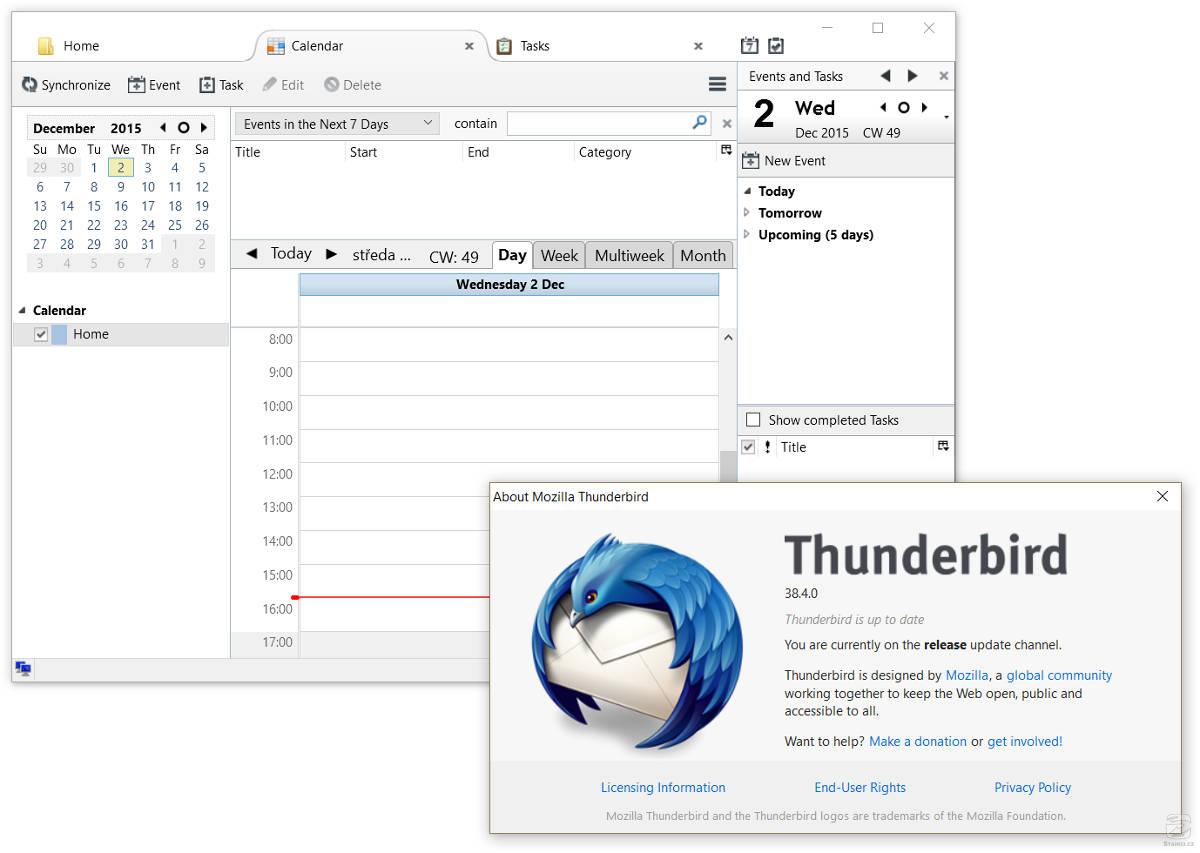This screenshot has height=853, width=1200.
Task: Jump to today in mini calendar
Action: (x=183, y=128)
